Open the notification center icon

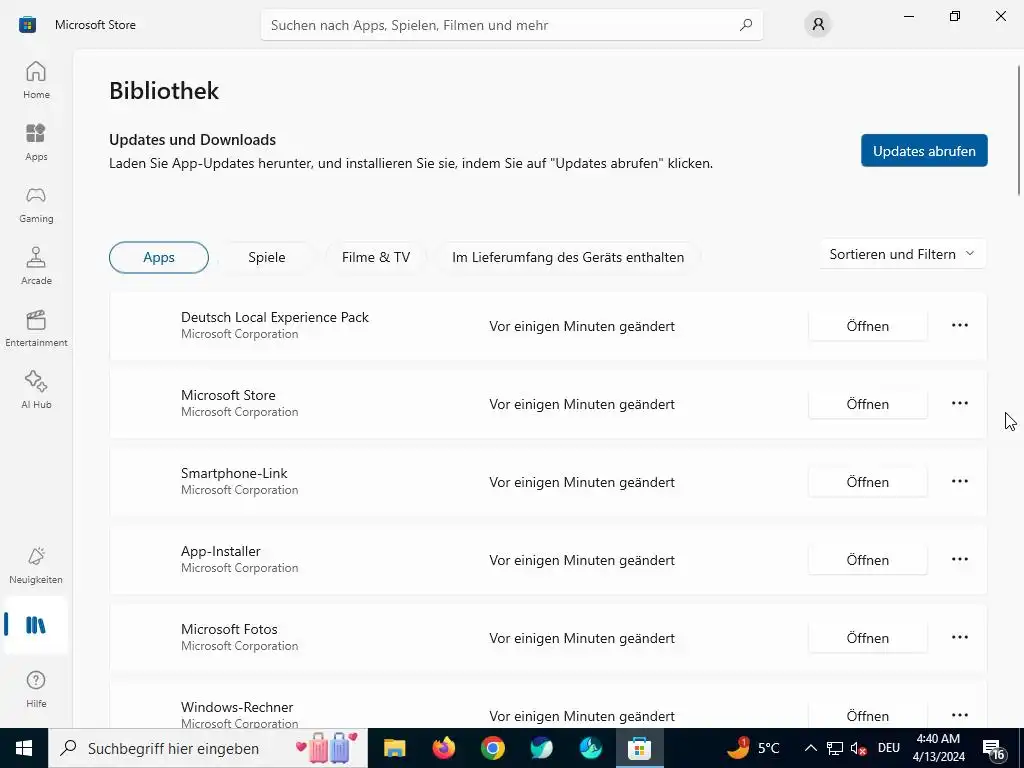tap(994, 749)
